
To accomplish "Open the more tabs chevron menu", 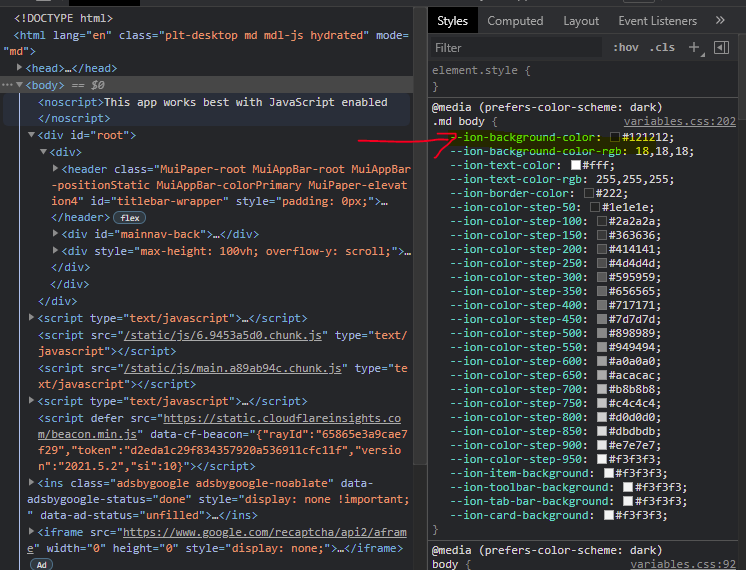I will click(x=720, y=20).
